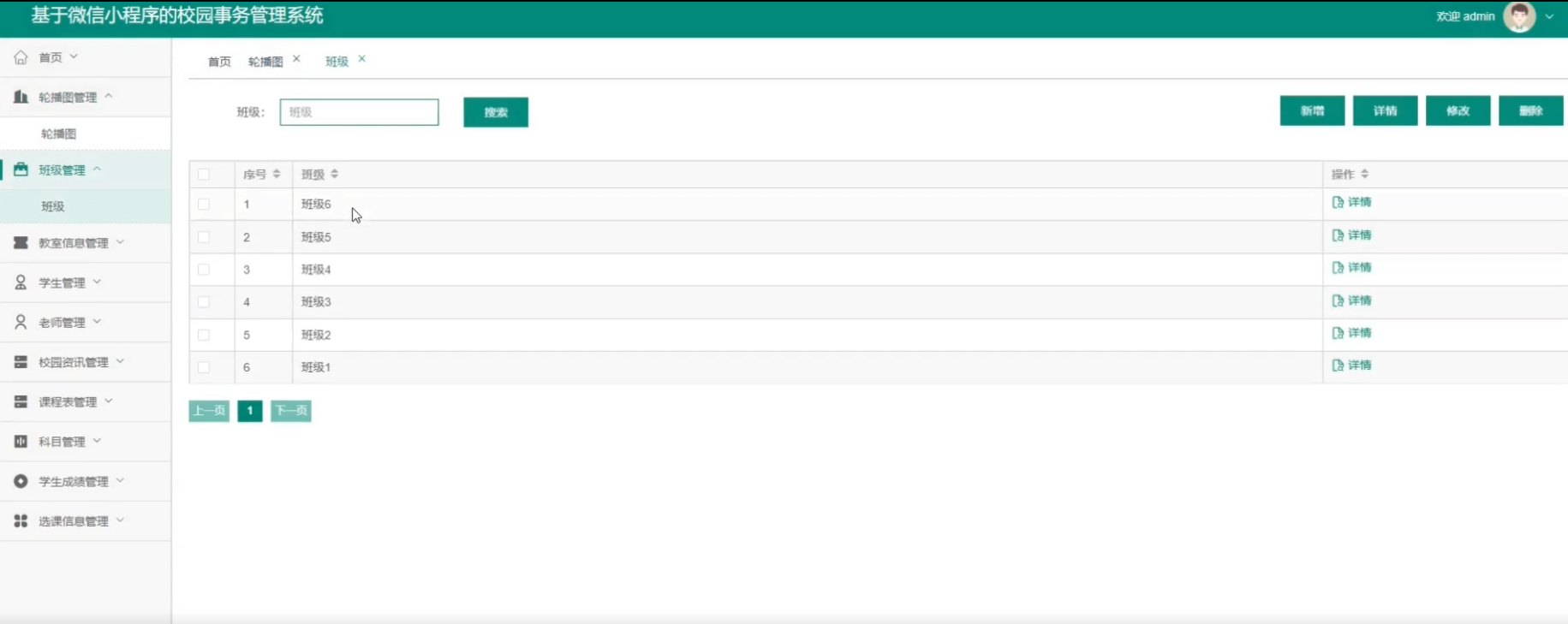Viewport: 1568px width, 624px height.
Task: Click the 老师管理 user icon
Action: 21,322
